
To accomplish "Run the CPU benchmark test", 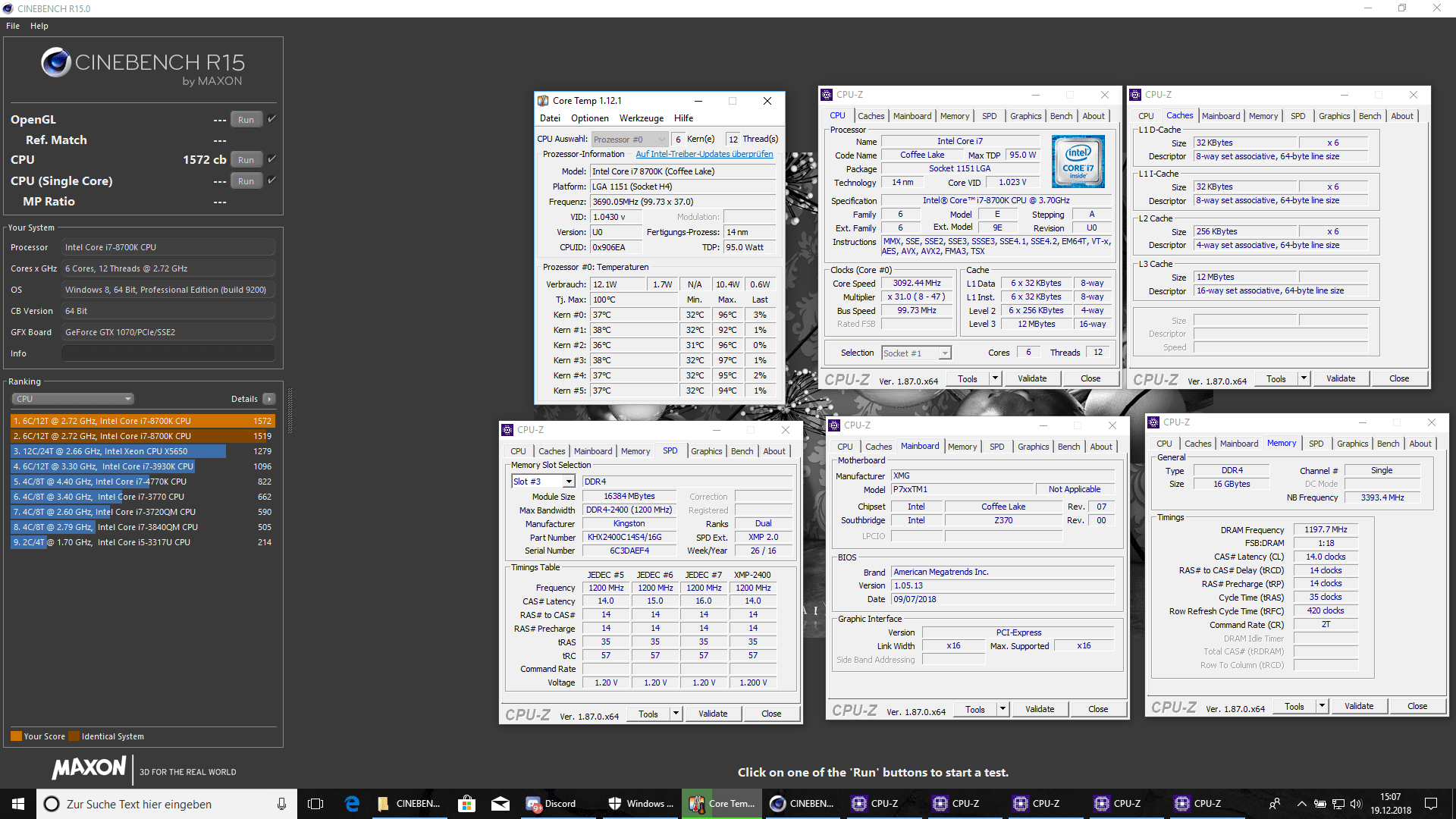I will point(246,160).
